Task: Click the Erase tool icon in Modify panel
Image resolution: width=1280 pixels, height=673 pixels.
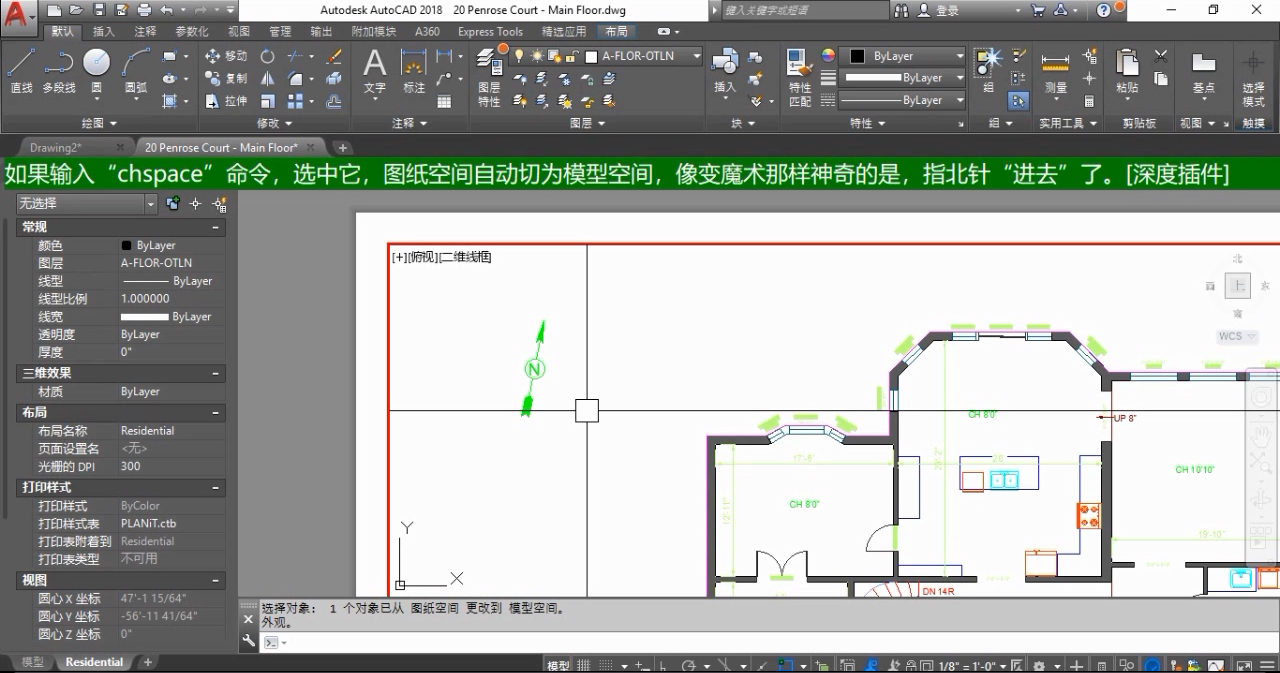Action: coord(334,56)
